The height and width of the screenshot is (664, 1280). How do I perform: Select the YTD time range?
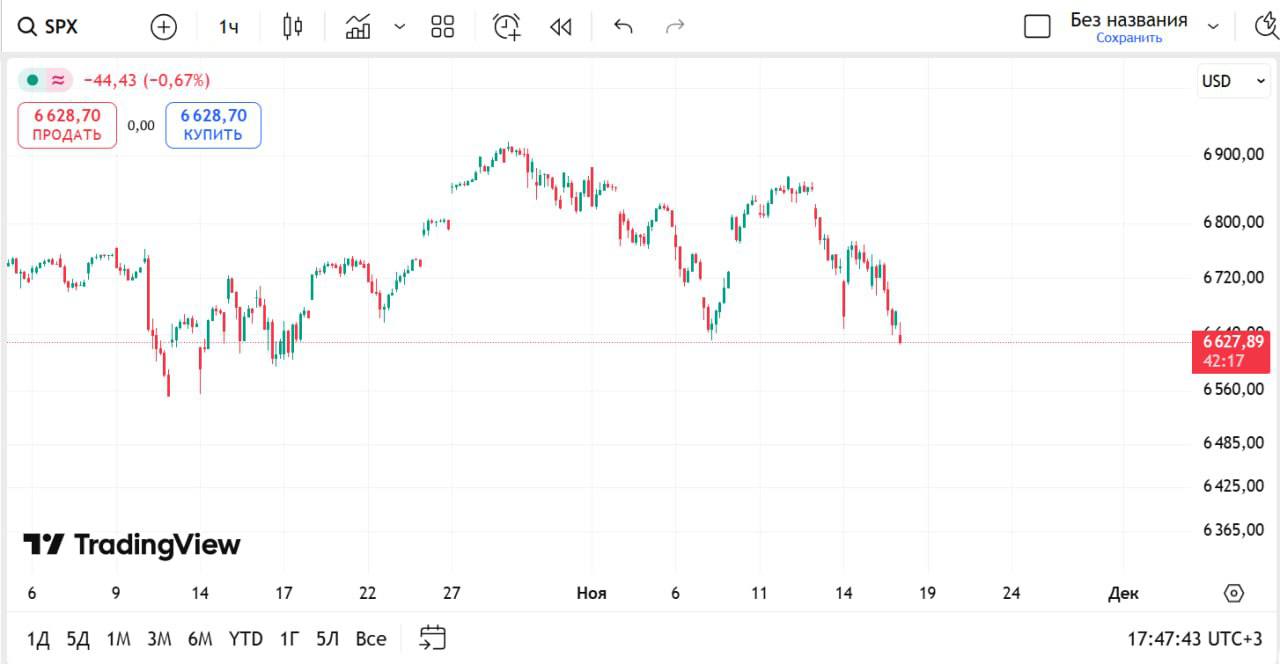[x=245, y=638]
